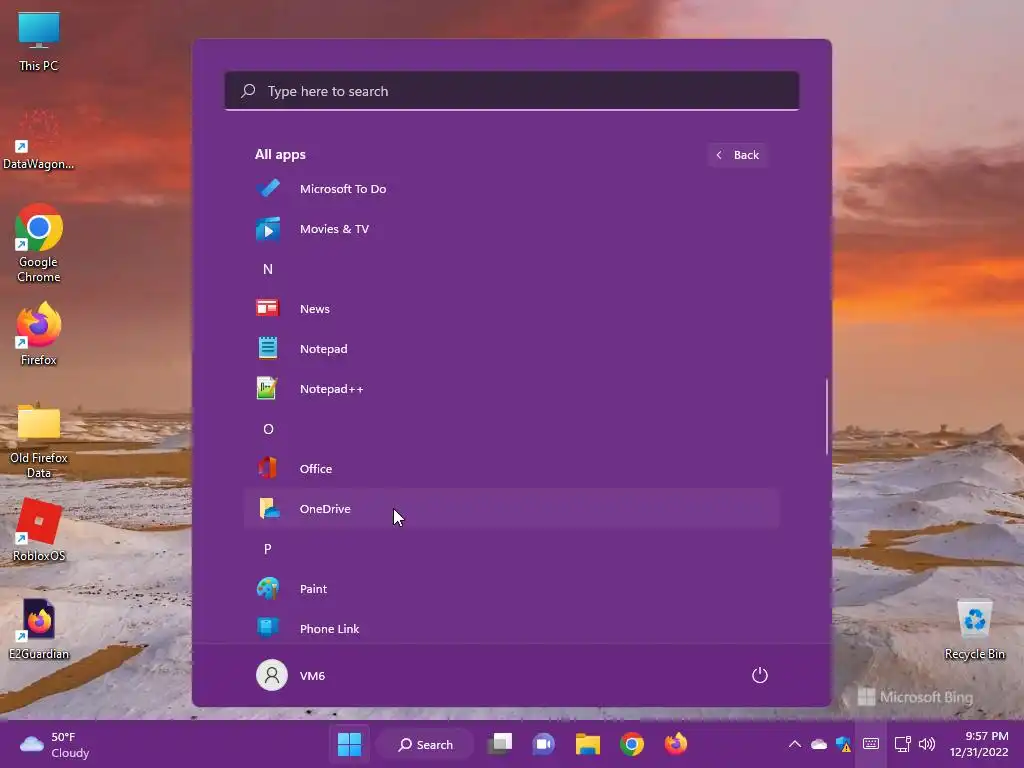Open File Explorer from taskbar

pos(588,744)
